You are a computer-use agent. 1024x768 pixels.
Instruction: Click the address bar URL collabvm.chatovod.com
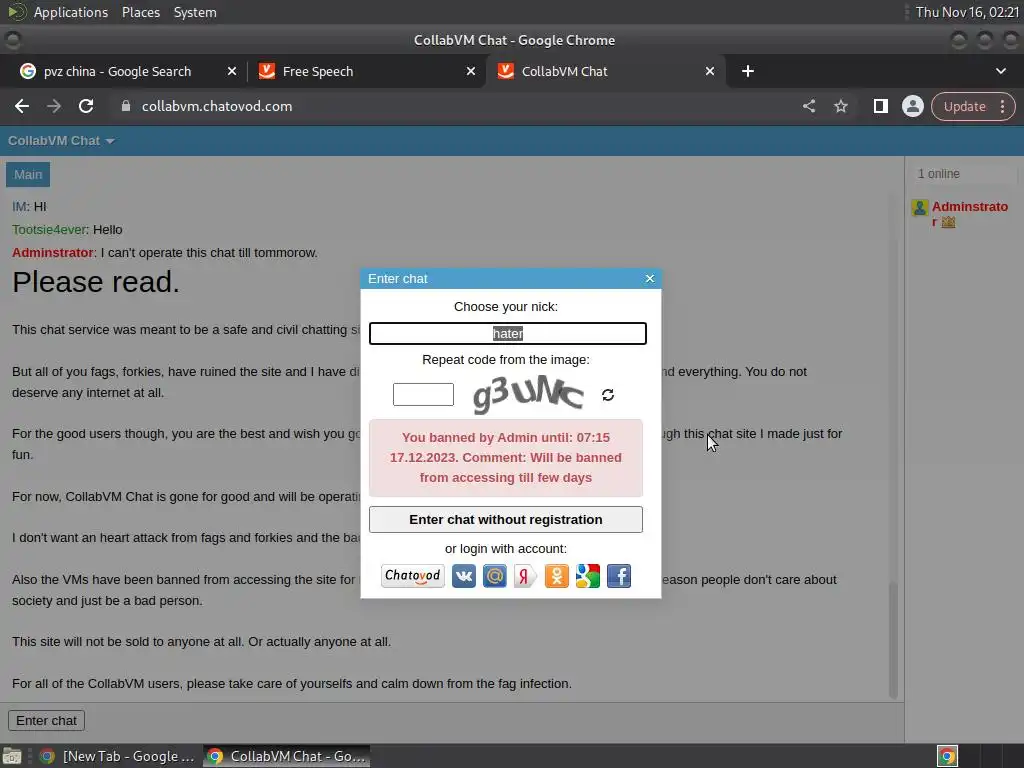[x=217, y=106]
